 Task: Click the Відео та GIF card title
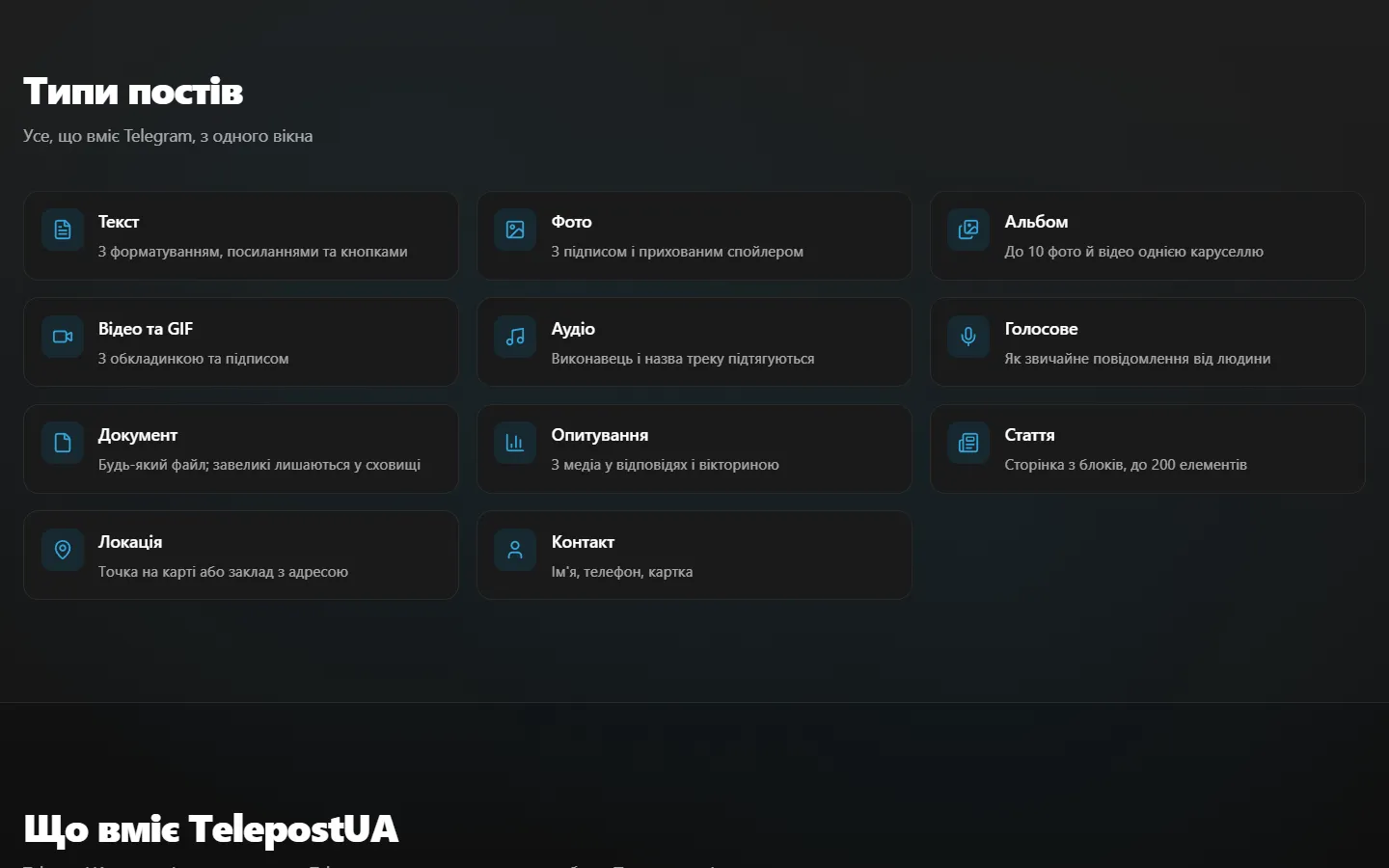pyautogui.click(x=146, y=329)
